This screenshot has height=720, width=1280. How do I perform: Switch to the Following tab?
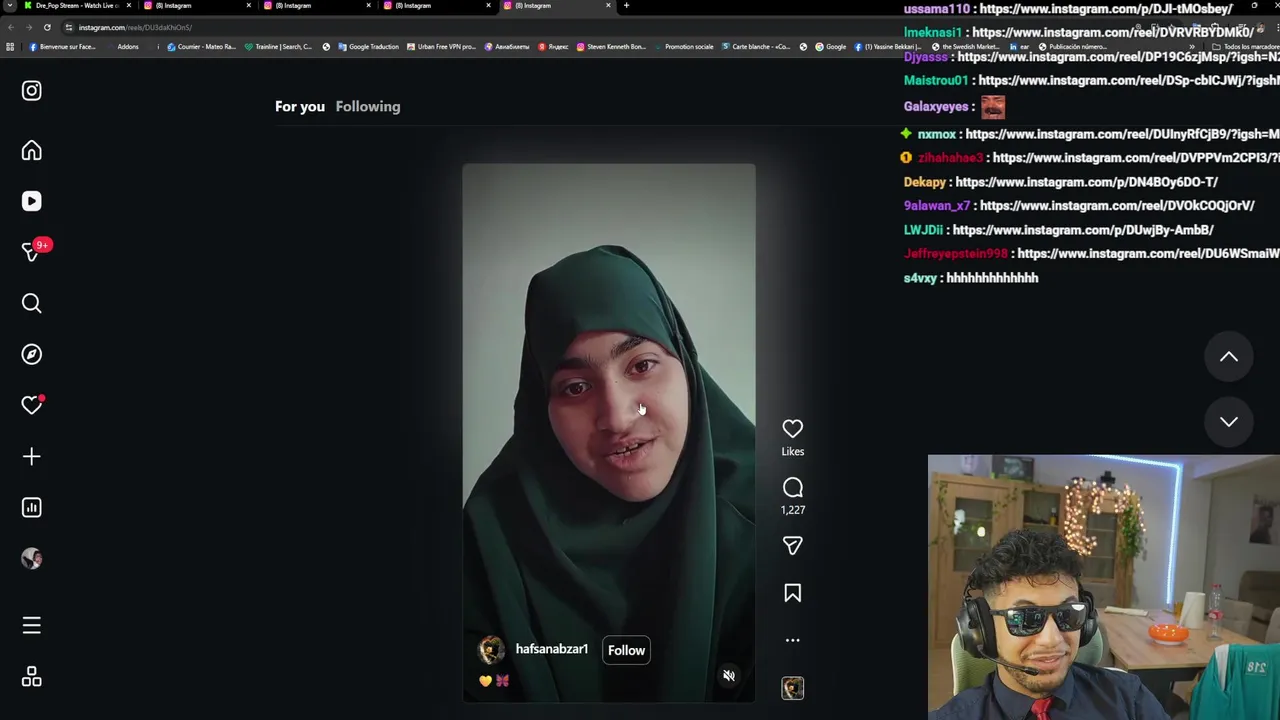[x=368, y=106]
